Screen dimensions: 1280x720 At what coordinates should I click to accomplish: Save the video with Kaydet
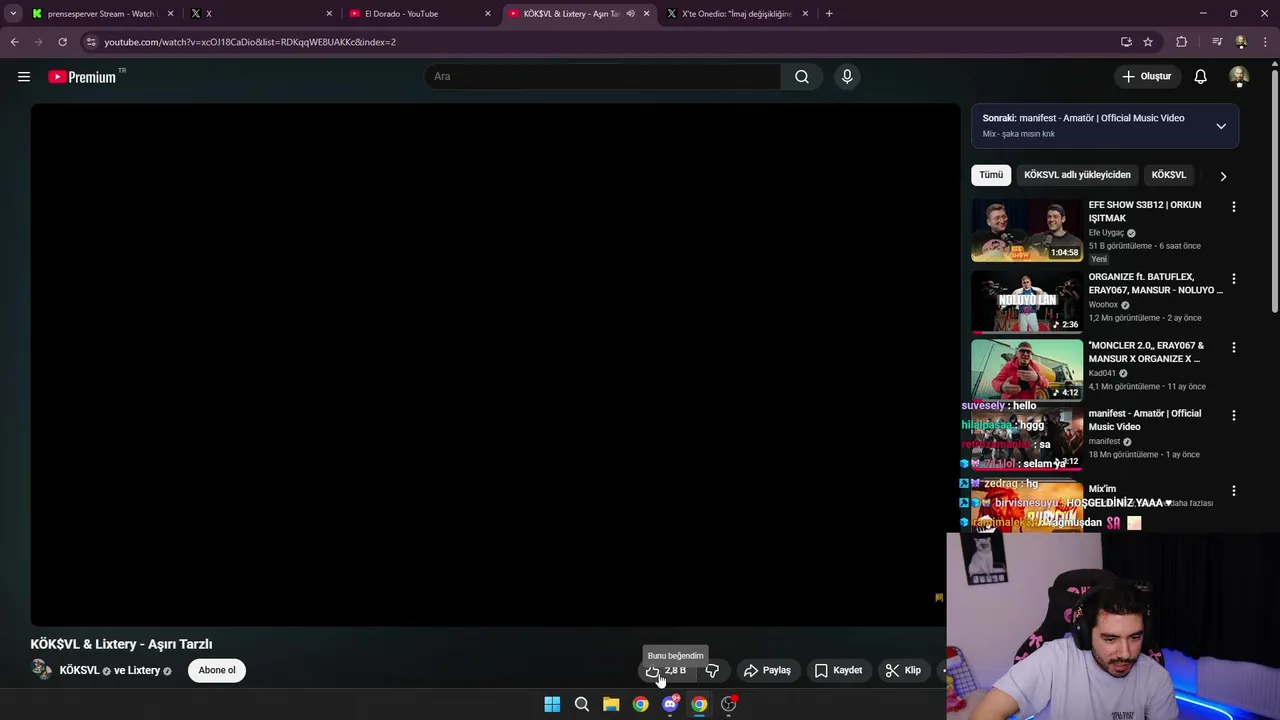(838, 671)
